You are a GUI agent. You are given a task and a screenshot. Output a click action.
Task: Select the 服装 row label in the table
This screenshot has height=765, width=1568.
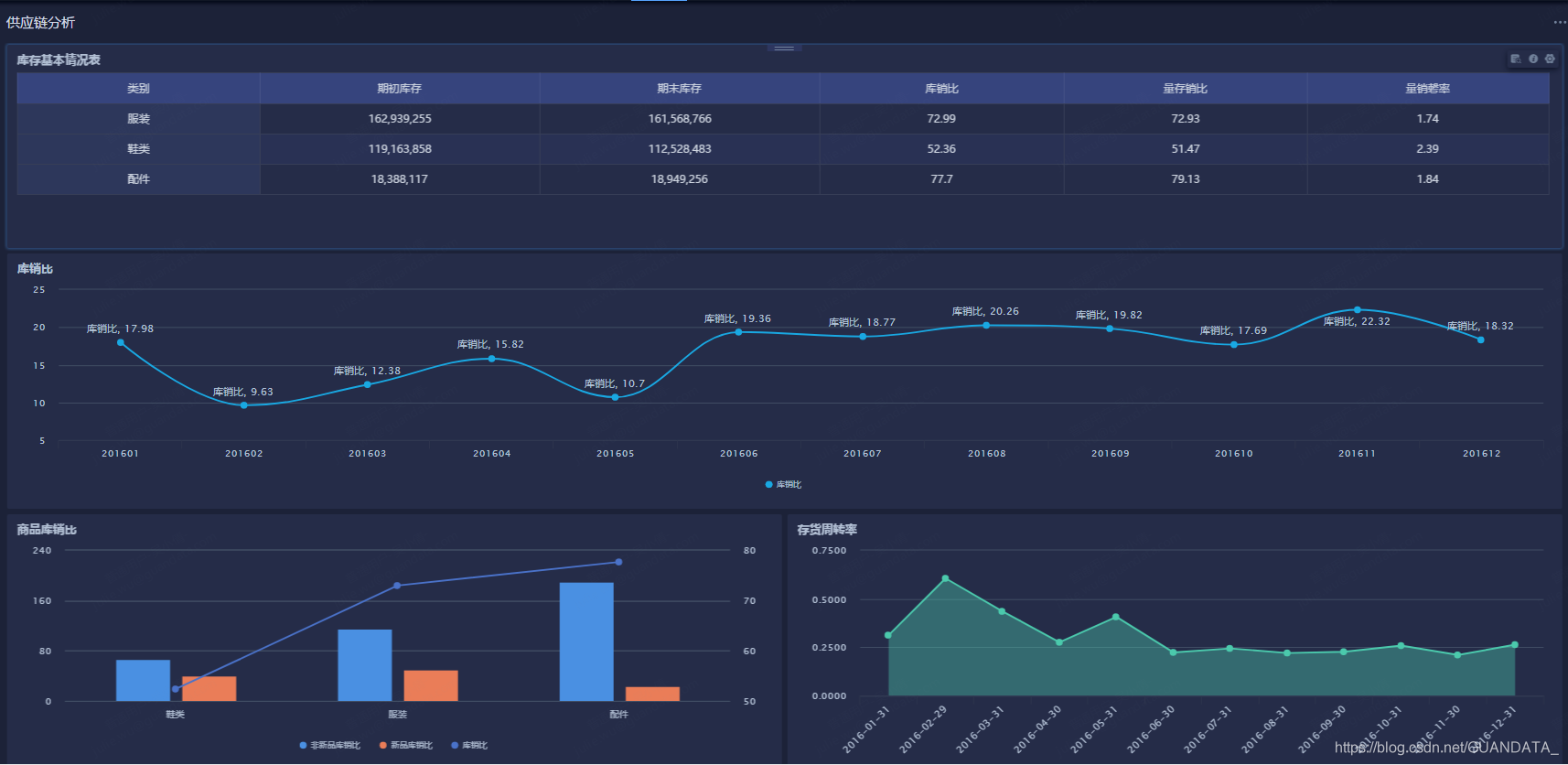tap(138, 119)
